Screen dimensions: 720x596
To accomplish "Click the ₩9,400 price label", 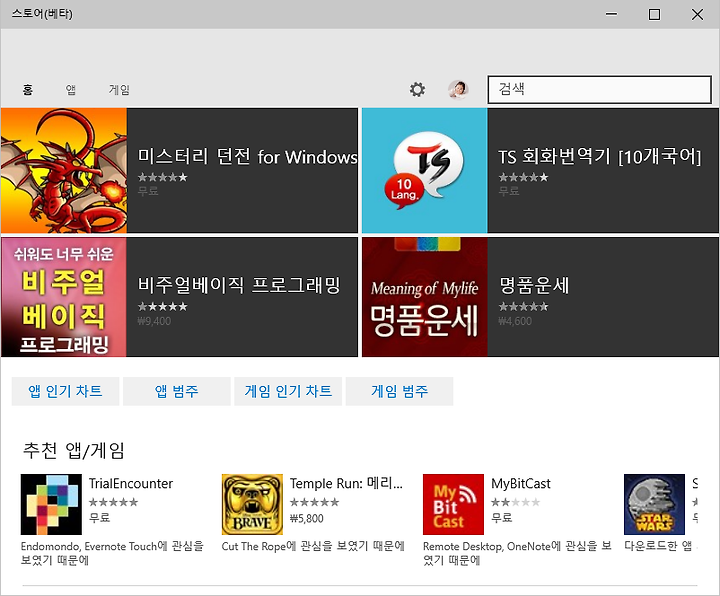I will [154, 321].
